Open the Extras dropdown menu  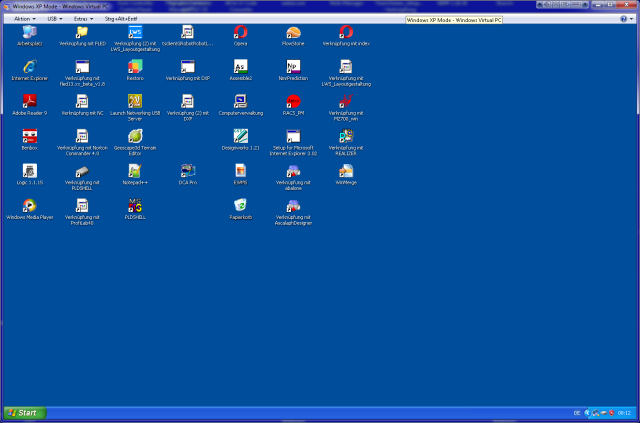pos(83,19)
